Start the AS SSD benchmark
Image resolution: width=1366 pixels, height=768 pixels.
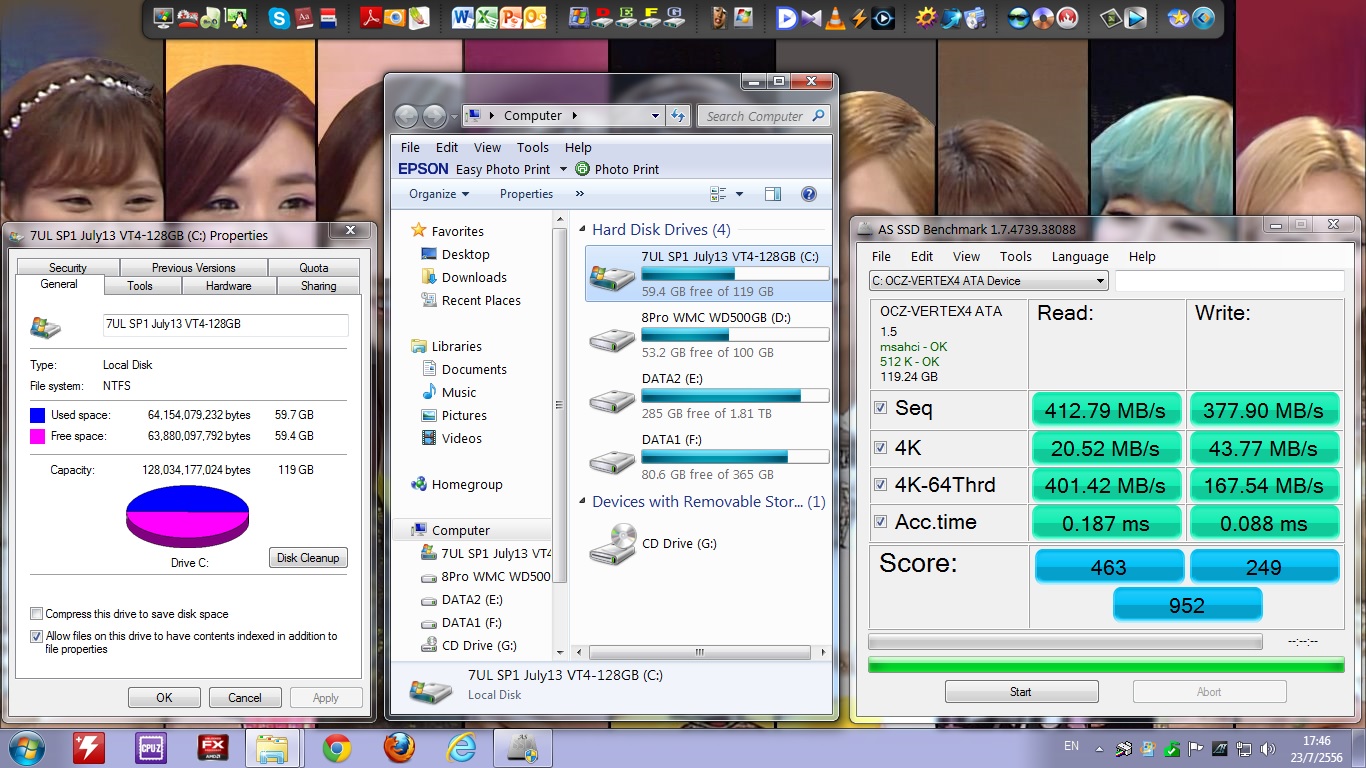coord(1020,691)
